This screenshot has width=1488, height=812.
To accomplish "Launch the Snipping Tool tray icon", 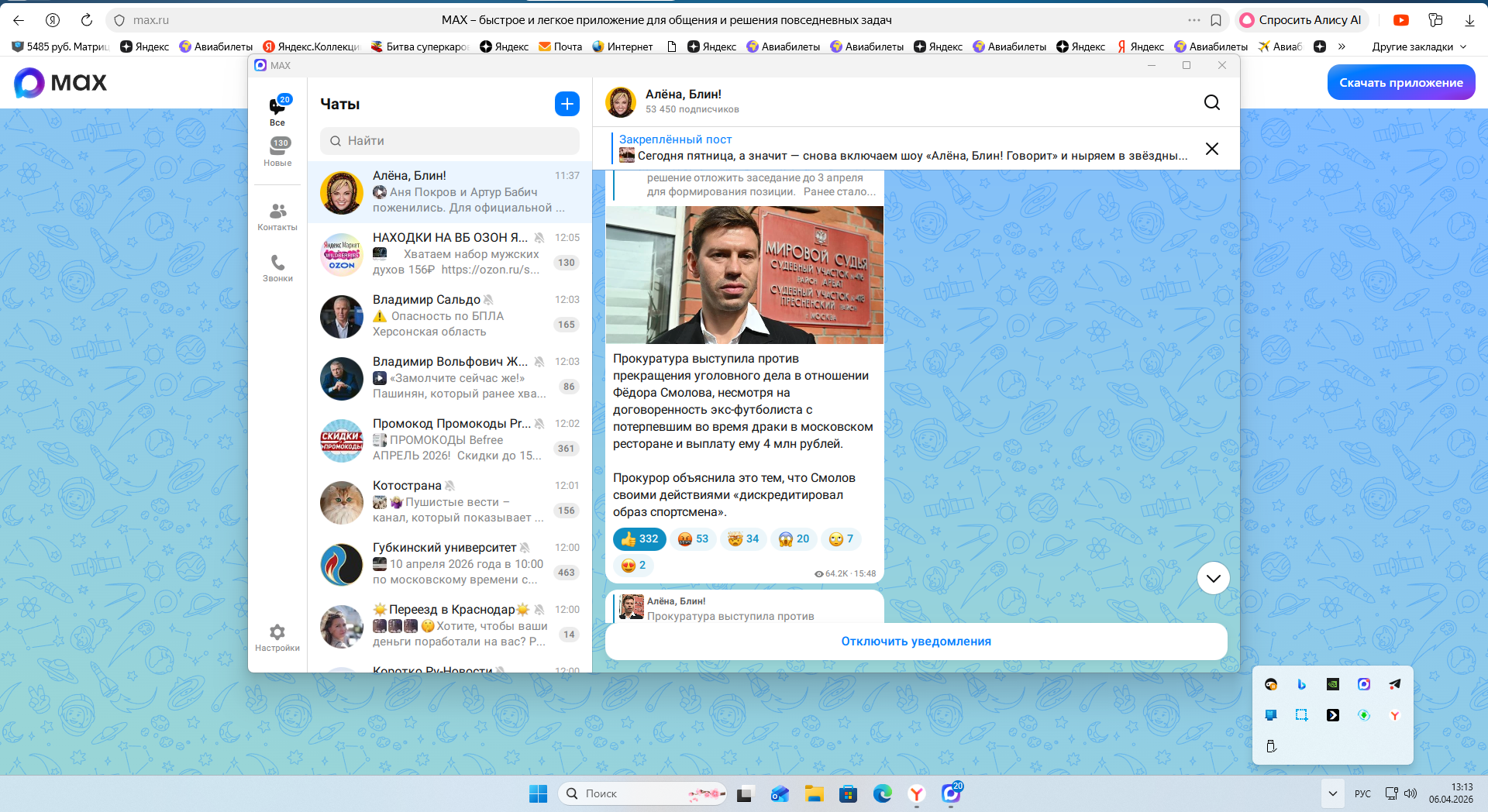I will click(1302, 715).
